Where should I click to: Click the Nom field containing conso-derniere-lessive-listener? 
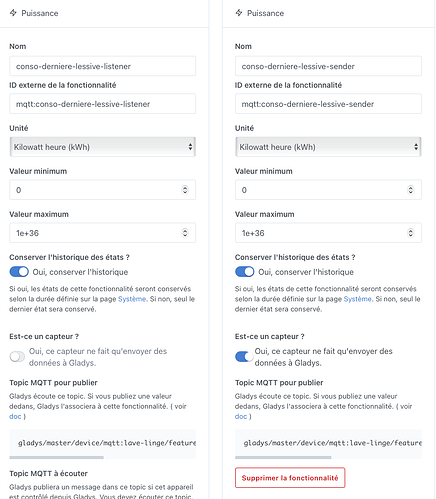pyautogui.click(x=102, y=66)
